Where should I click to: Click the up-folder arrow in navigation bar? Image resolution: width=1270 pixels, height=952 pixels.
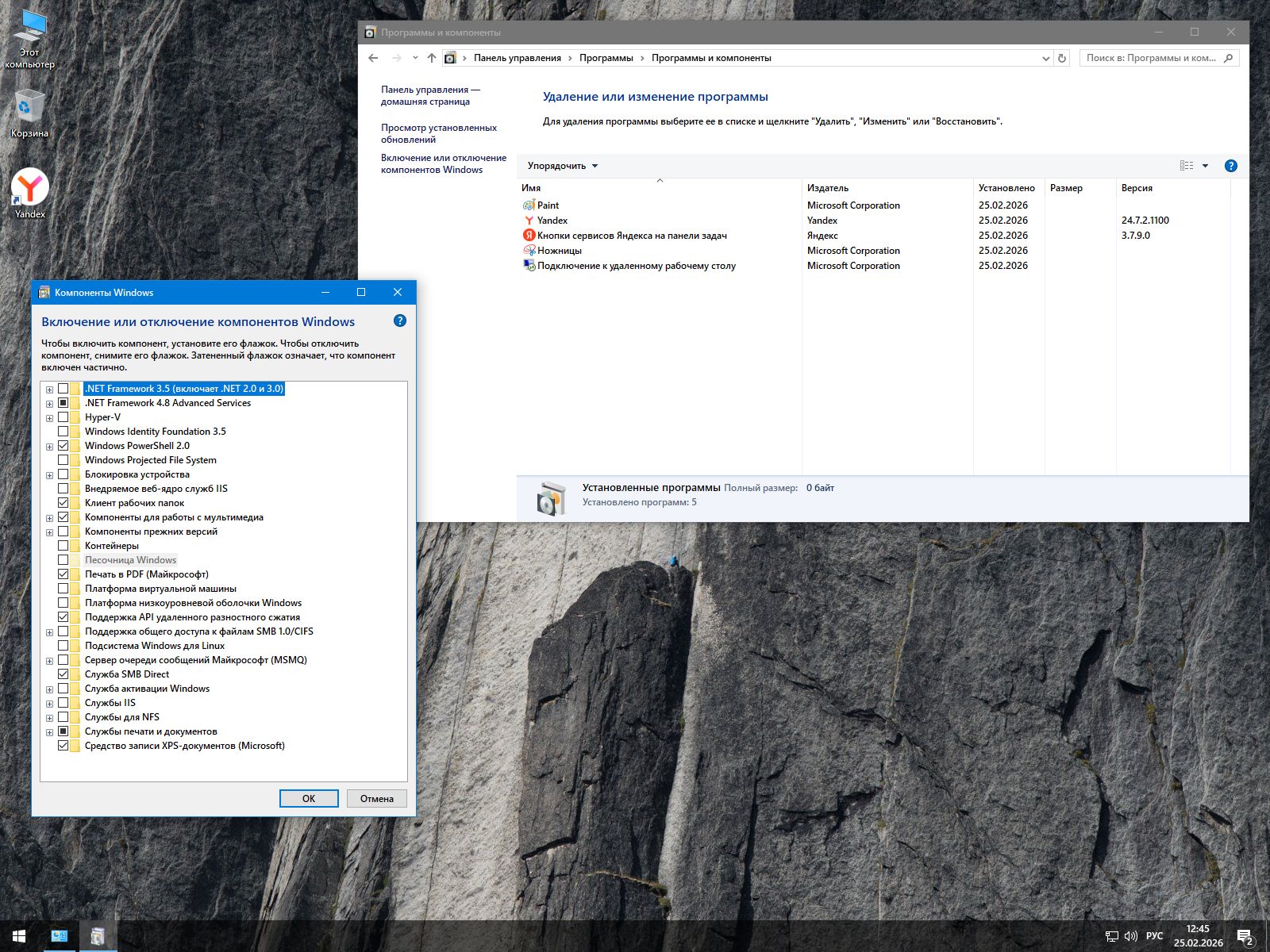point(432,58)
